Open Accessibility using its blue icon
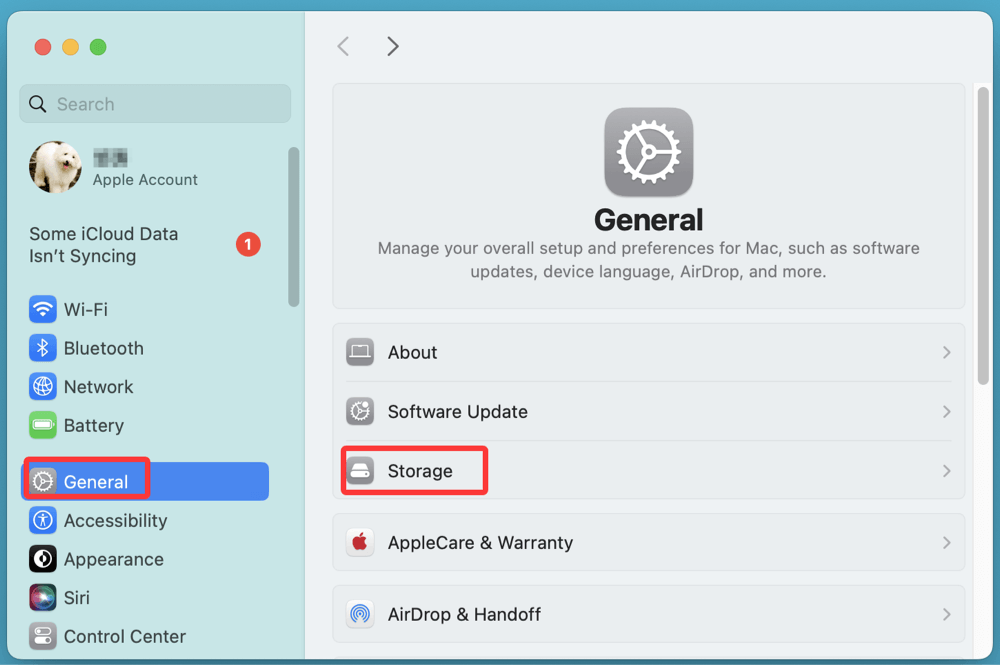Screen dimensions: 1000x665 pyautogui.click(x=42, y=520)
